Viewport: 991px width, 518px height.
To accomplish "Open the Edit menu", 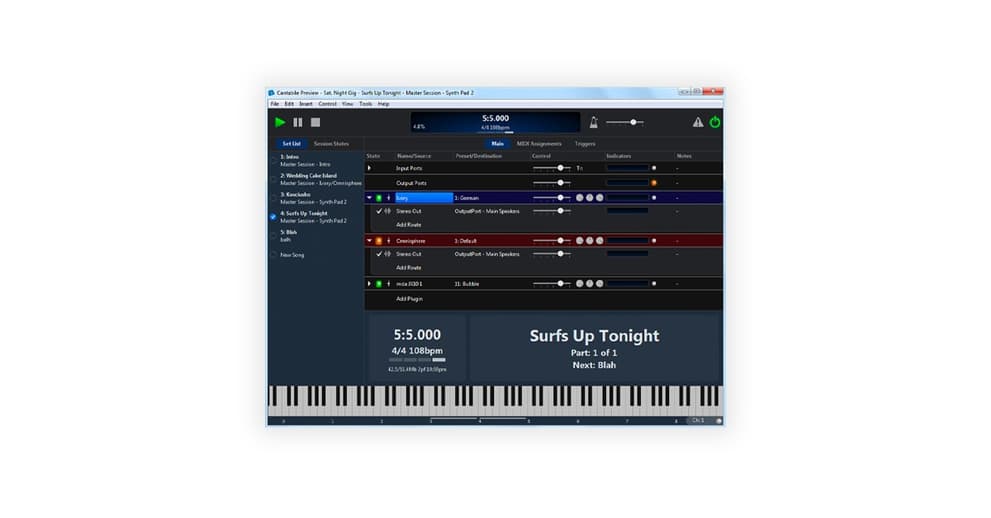I will tap(289, 104).
